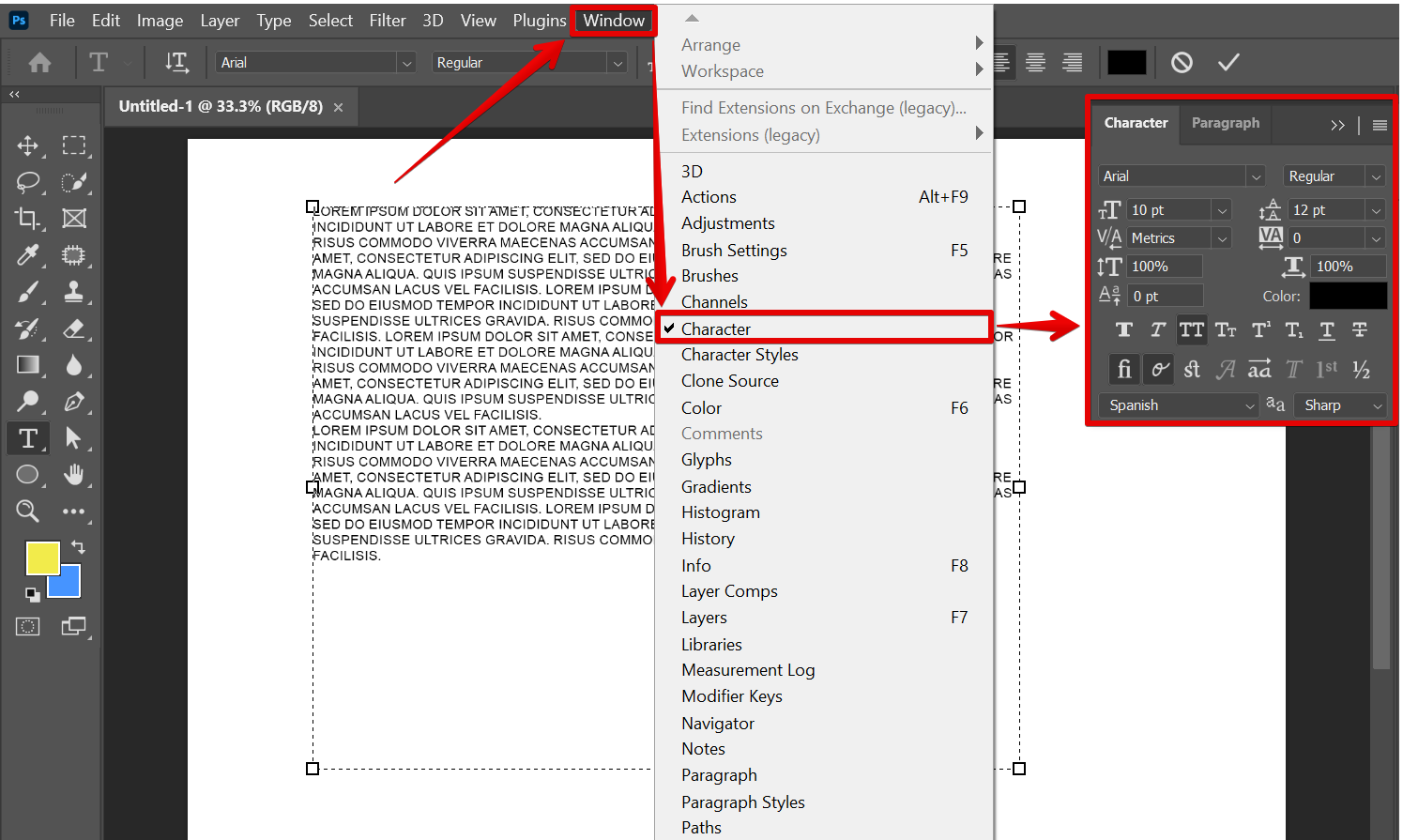Viewport: 1403px width, 840px height.
Task: Open the Filter menu
Action: (387, 21)
